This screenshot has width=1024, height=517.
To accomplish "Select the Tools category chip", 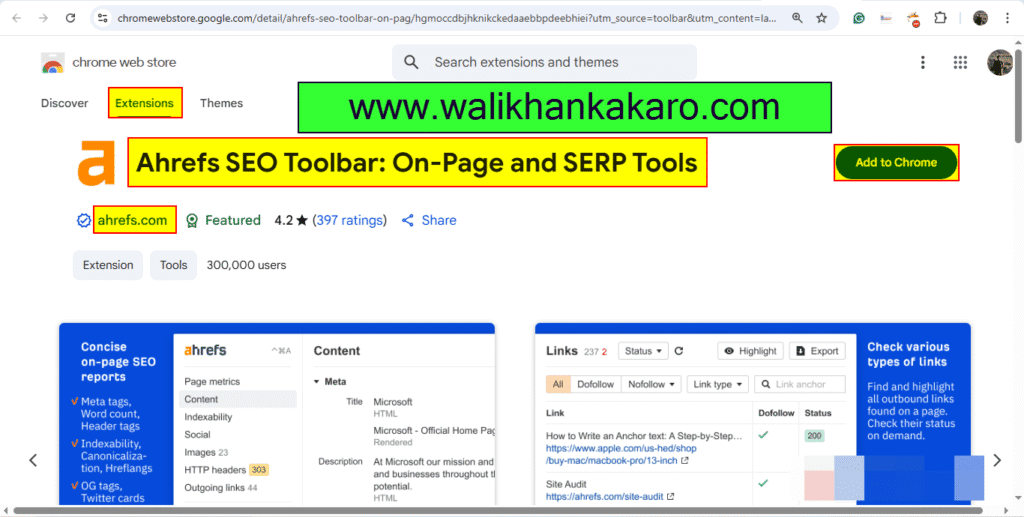I will pyautogui.click(x=173, y=265).
